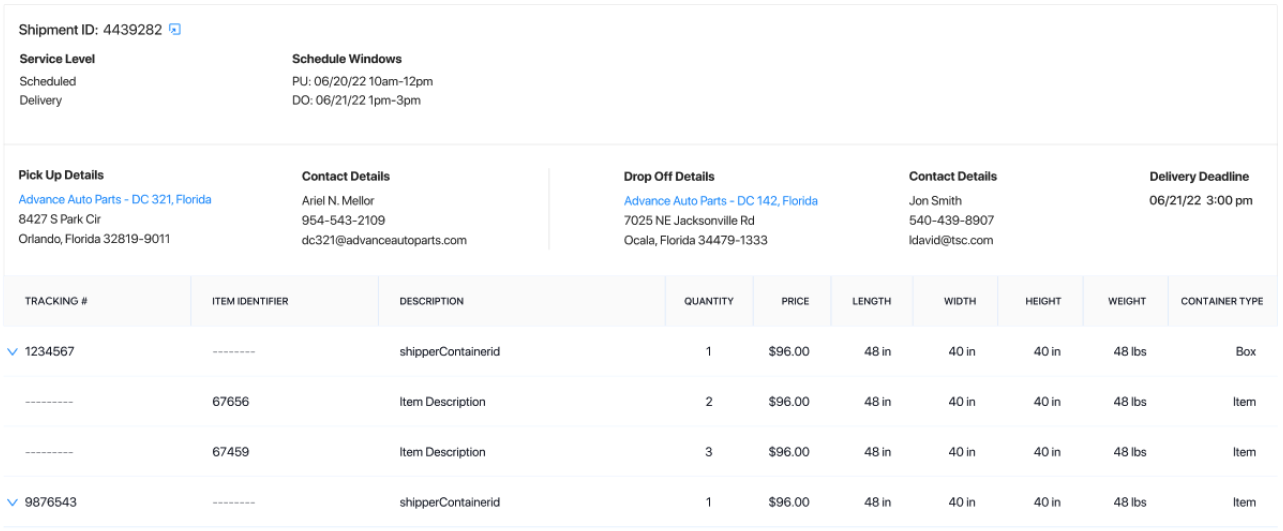
Task: Select the item identifier 67459 cell
Action: point(230,452)
